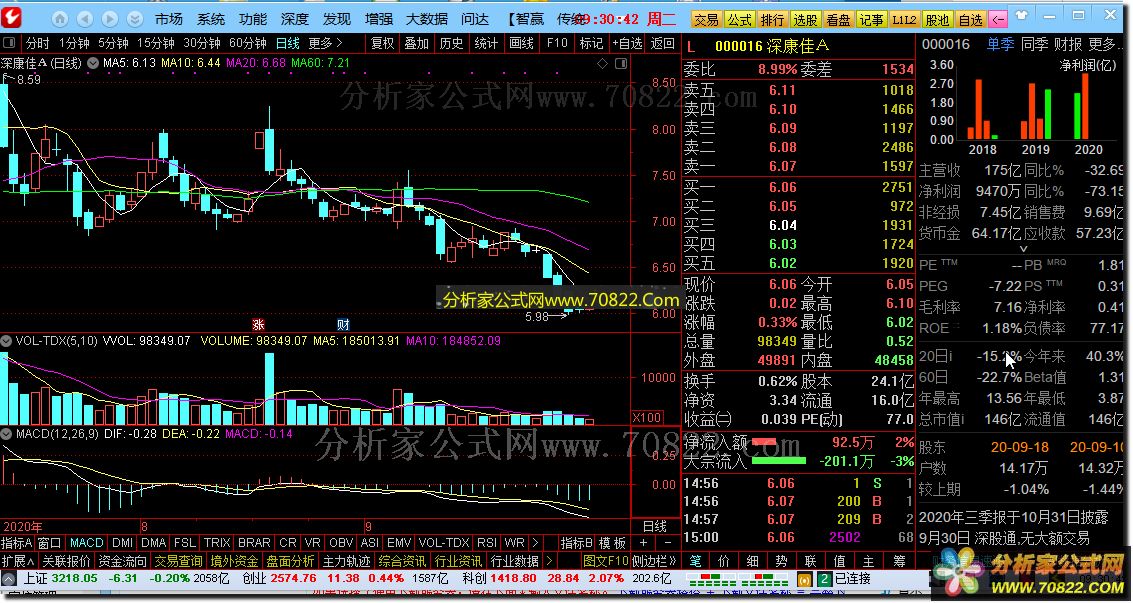This screenshot has height=603, width=1133.
Task: Click the 叠加 overlay button
Action: [x=417, y=43]
